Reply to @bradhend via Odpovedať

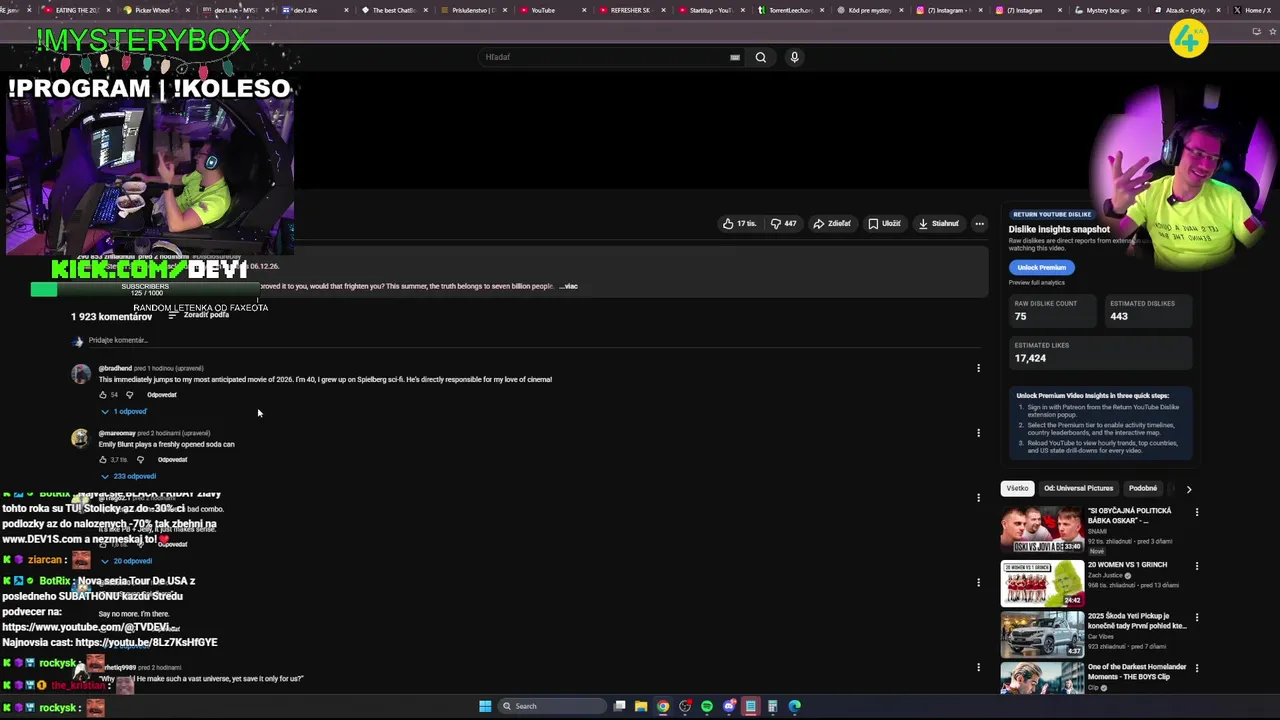162,395
